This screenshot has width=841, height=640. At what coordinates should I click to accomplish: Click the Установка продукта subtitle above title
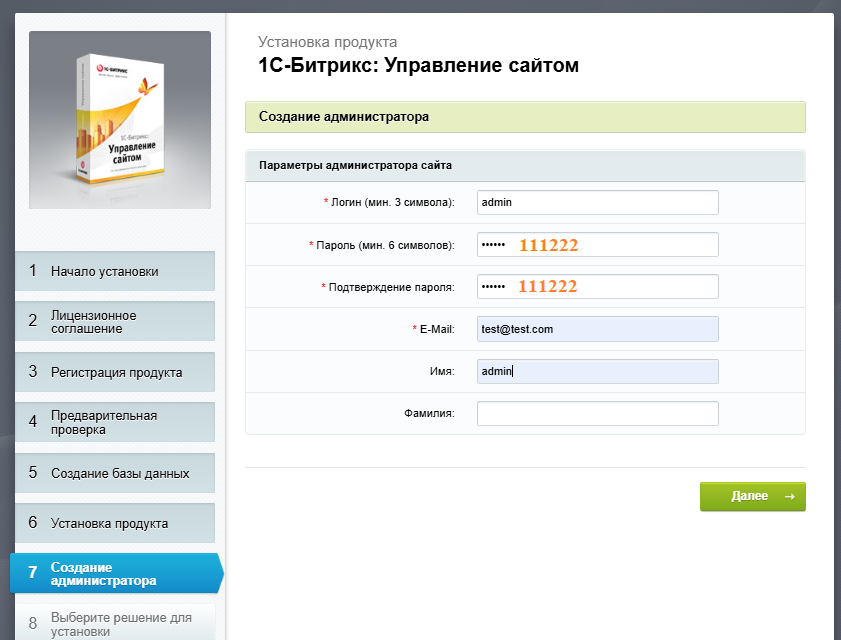click(327, 42)
